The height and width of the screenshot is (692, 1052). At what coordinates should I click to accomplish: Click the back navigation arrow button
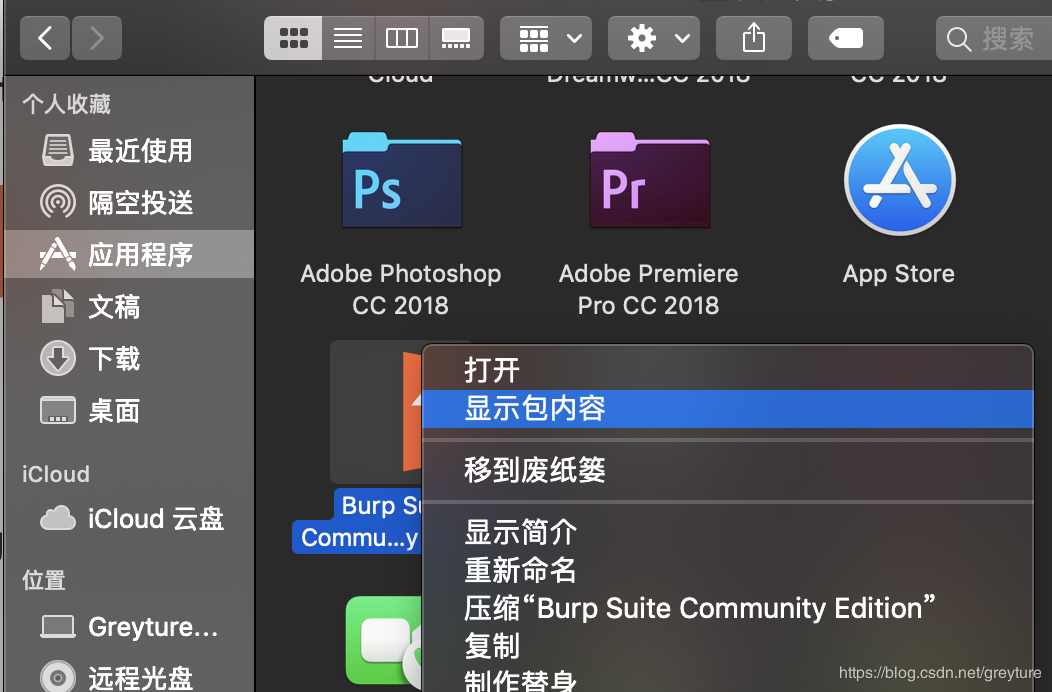(x=44, y=38)
